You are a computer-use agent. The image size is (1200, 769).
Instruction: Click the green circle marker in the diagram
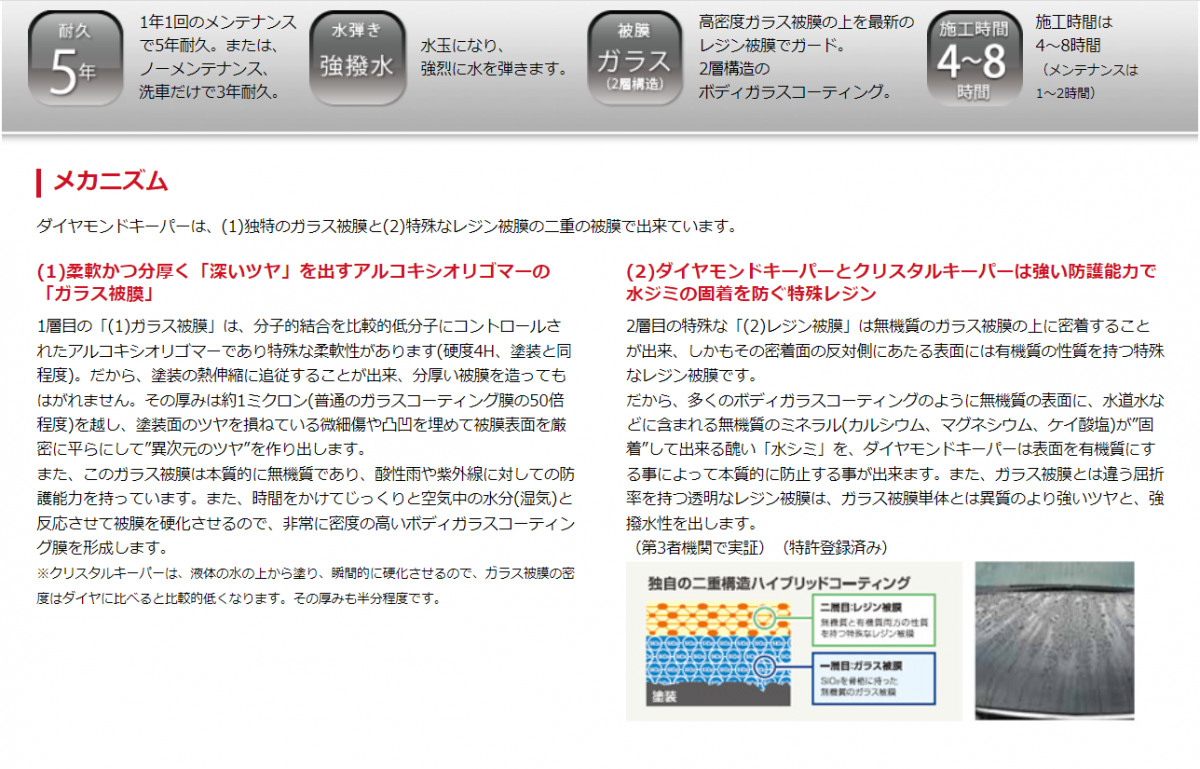(765, 618)
